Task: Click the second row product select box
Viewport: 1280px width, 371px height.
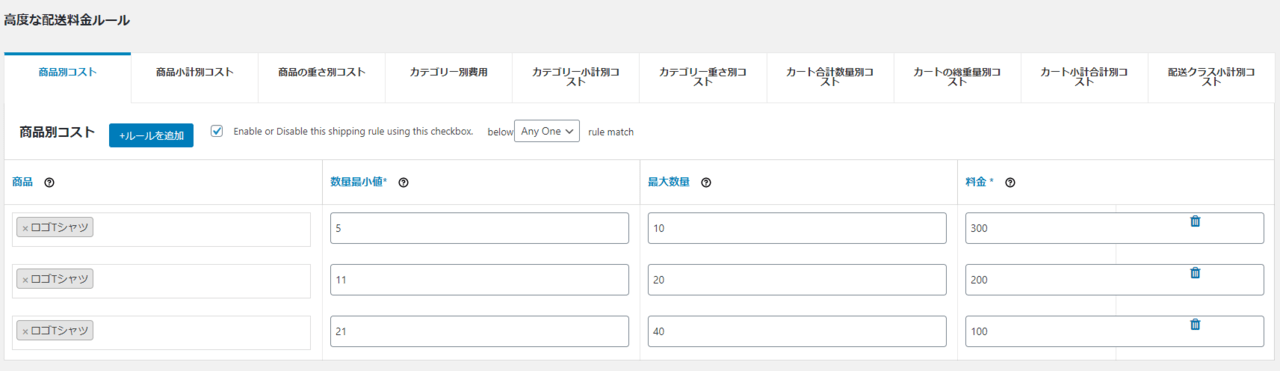Action: [x=162, y=281]
